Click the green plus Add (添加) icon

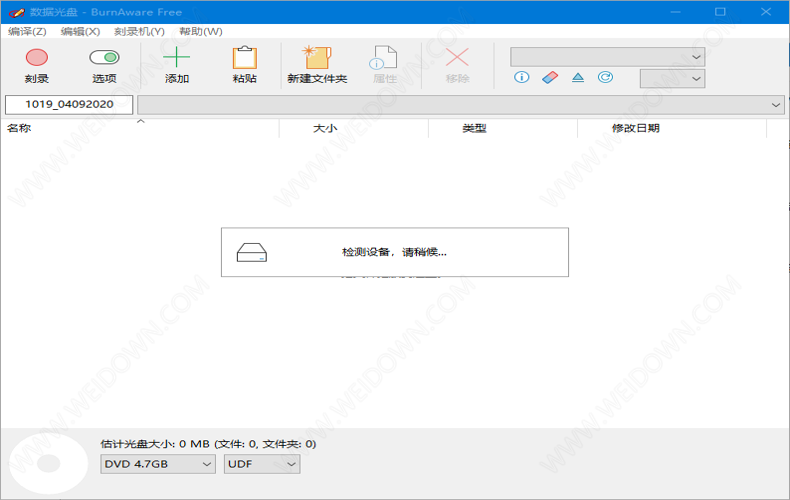(176, 57)
